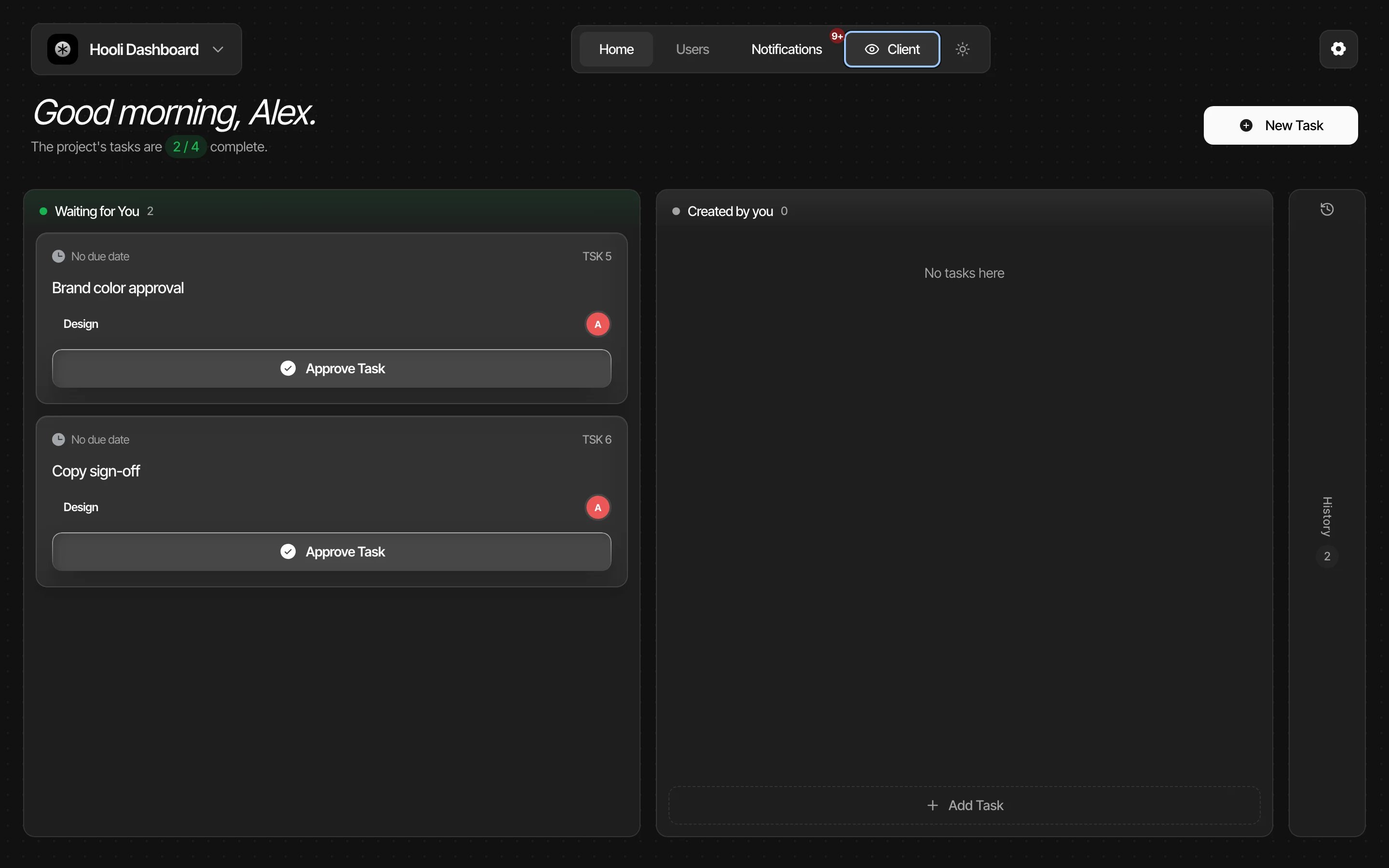Click the History count badge 2
Screen dimensions: 1389x868
(1327, 556)
